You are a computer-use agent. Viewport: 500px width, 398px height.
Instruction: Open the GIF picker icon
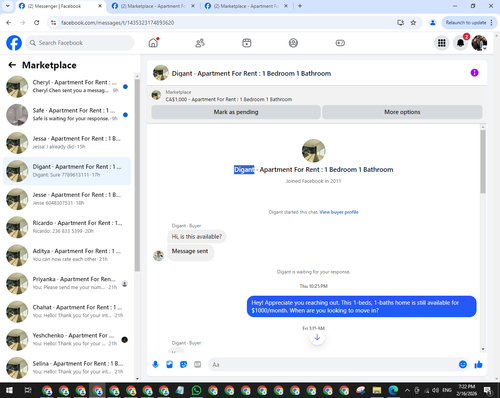click(x=198, y=364)
